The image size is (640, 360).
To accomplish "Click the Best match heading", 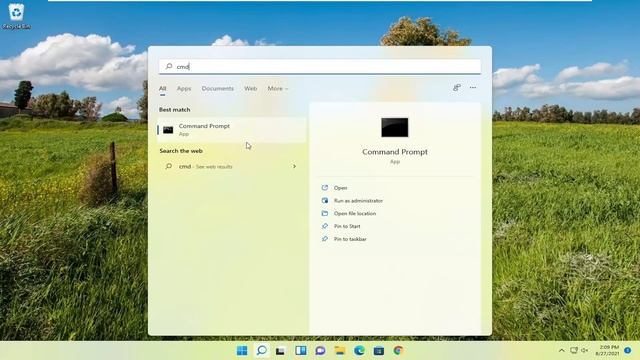I will 174,110.
